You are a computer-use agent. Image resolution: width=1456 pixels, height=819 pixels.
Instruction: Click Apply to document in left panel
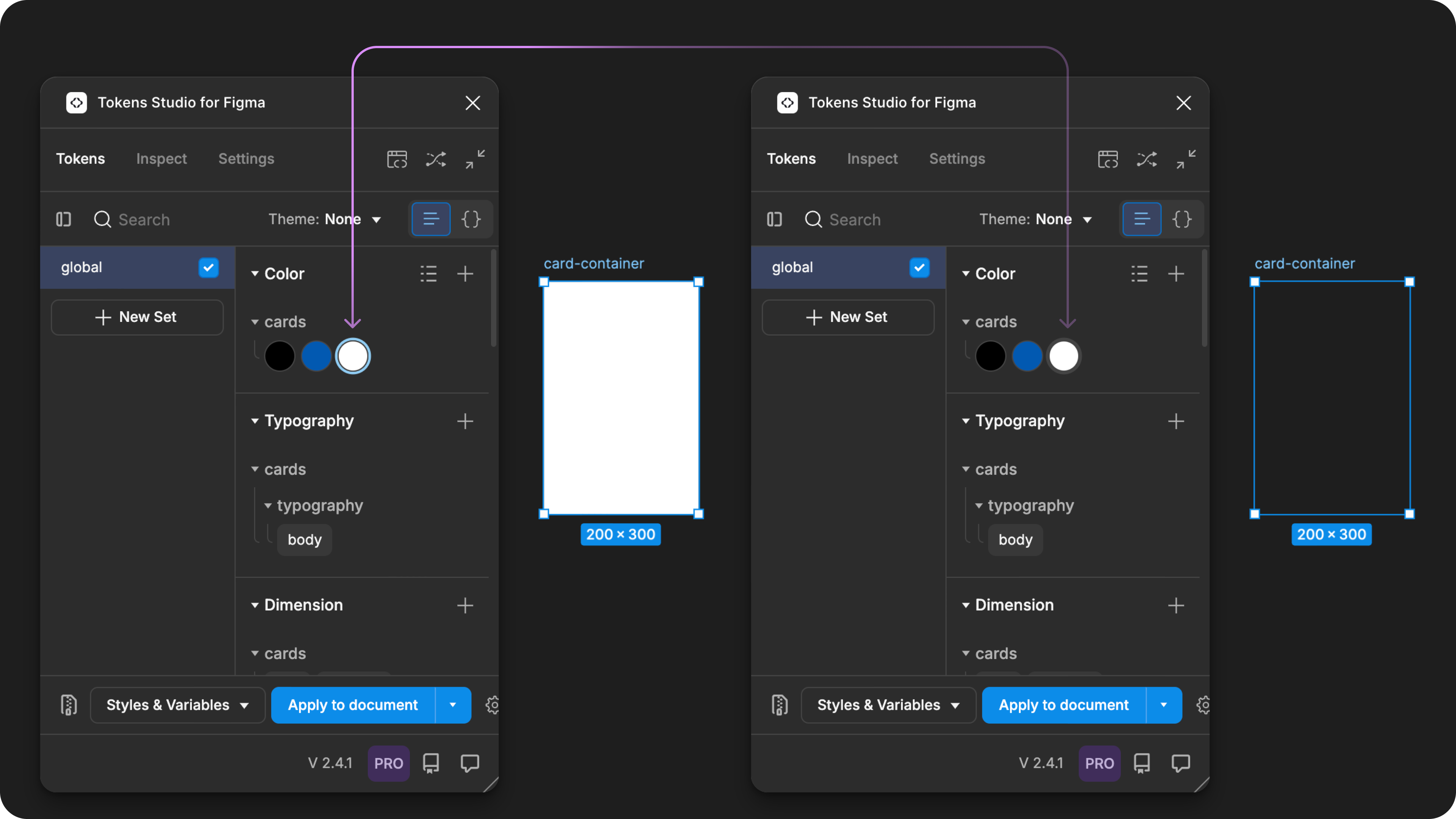pos(353,705)
